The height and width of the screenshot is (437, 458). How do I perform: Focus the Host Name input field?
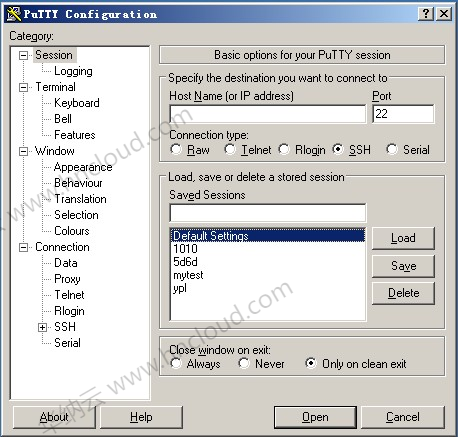point(268,114)
